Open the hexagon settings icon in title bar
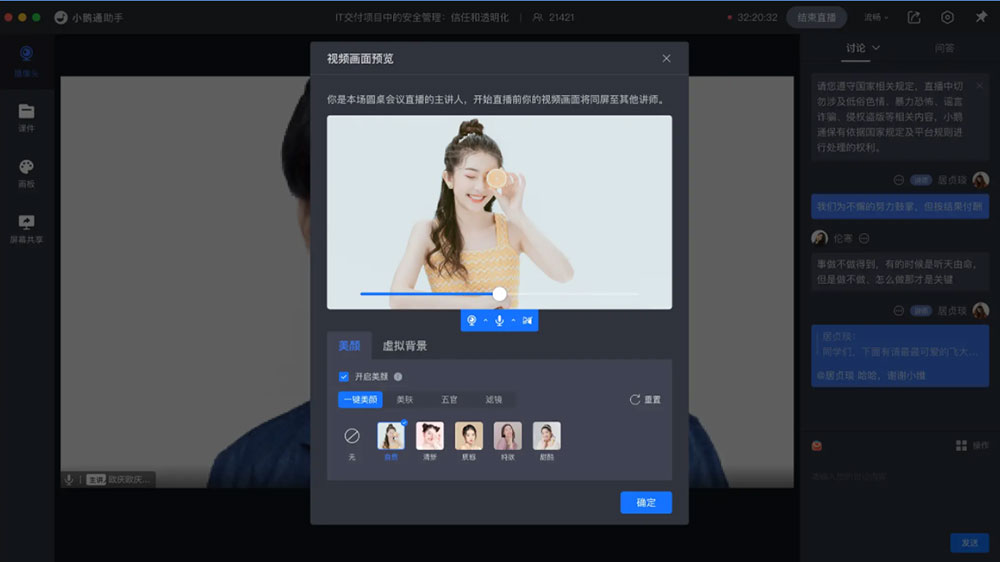This screenshot has height=562, width=1000. tap(947, 17)
